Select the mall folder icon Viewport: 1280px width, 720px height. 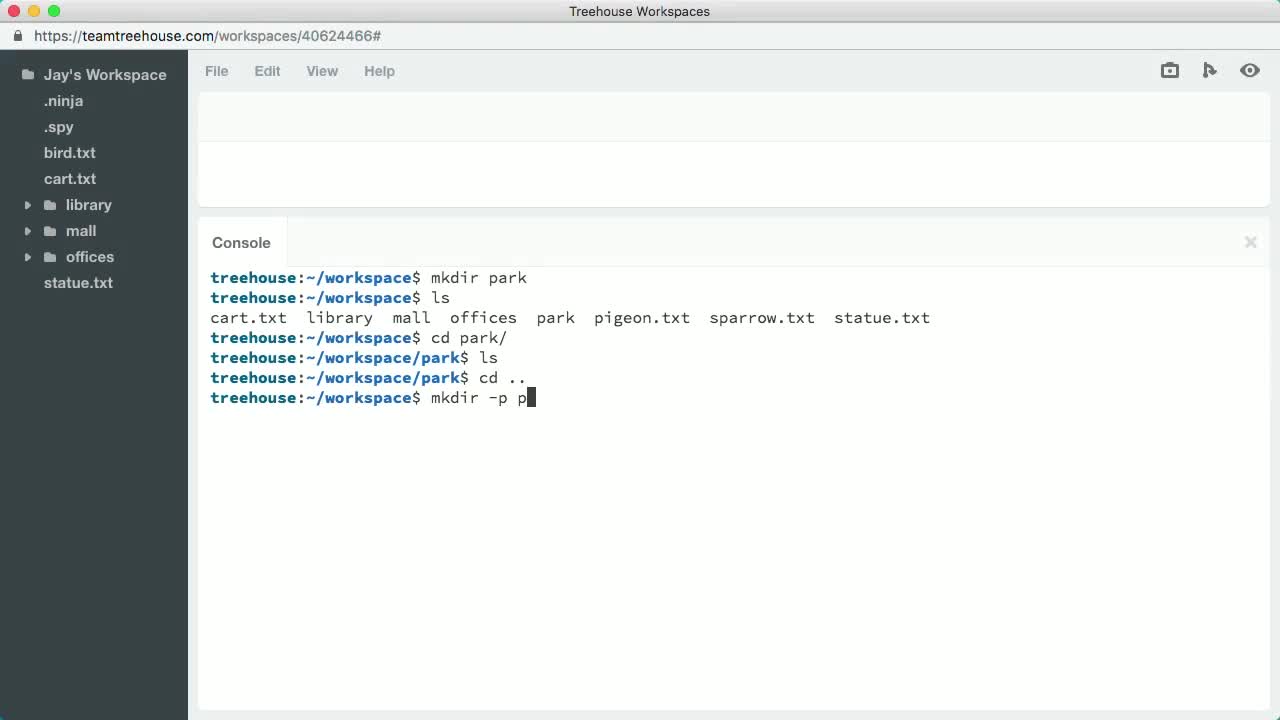point(50,231)
